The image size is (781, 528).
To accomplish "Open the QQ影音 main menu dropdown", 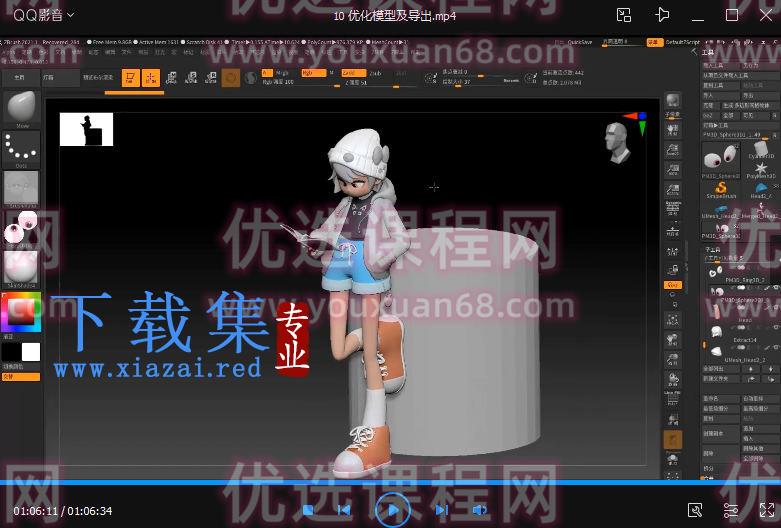I will [44, 15].
